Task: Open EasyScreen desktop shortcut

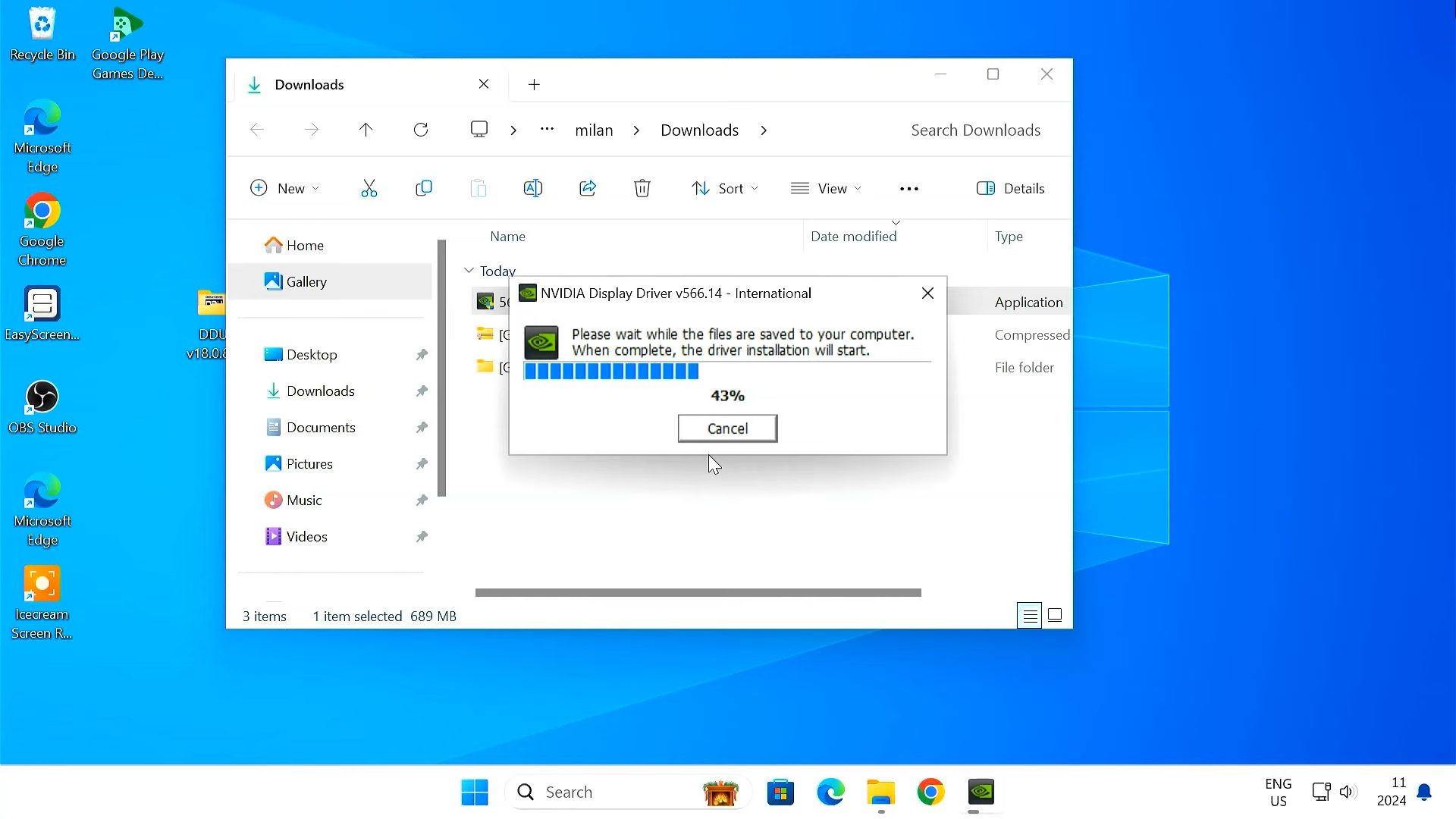Action: tap(42, 314)
